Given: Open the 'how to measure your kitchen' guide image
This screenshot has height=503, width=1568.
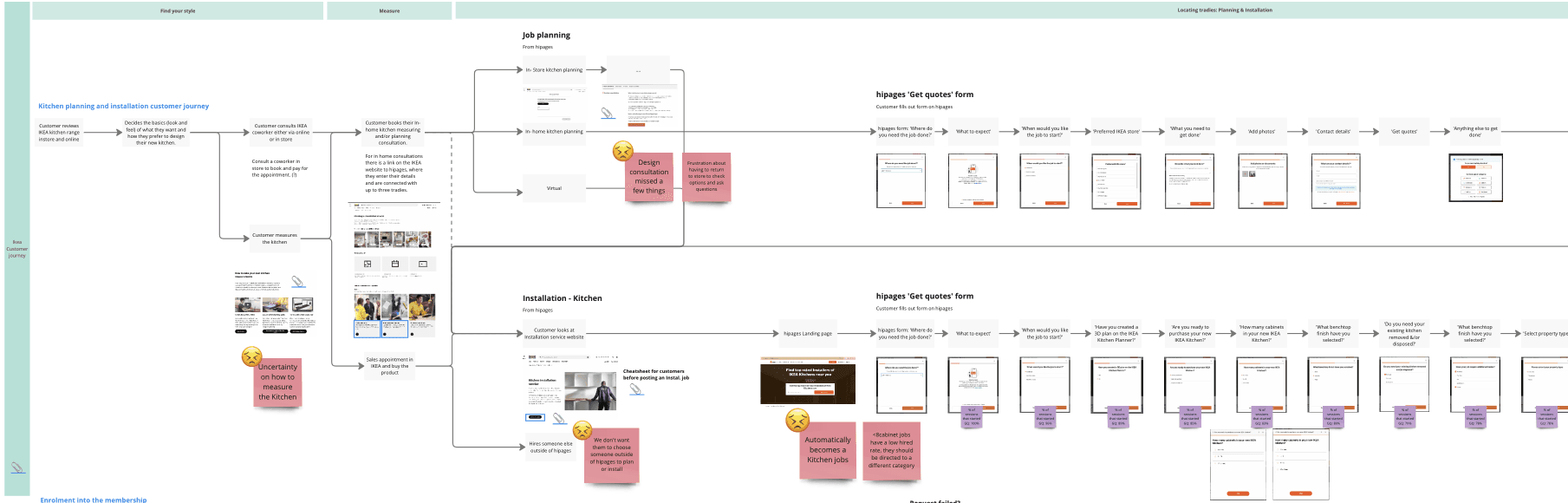Looking at the screenshot, I should (x=274, y=304).
